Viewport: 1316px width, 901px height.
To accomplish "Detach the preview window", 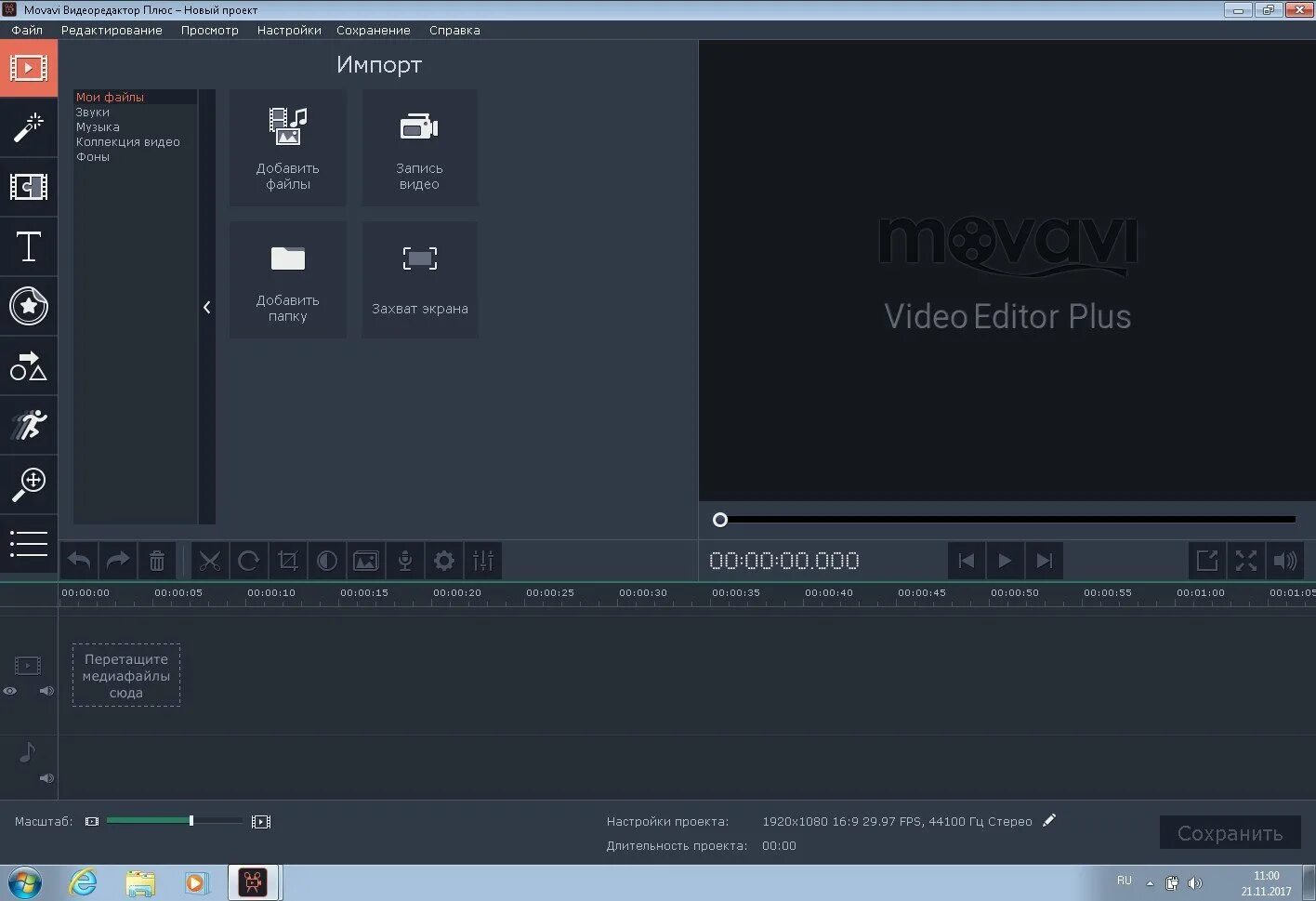I will (x=1207, y=561).
